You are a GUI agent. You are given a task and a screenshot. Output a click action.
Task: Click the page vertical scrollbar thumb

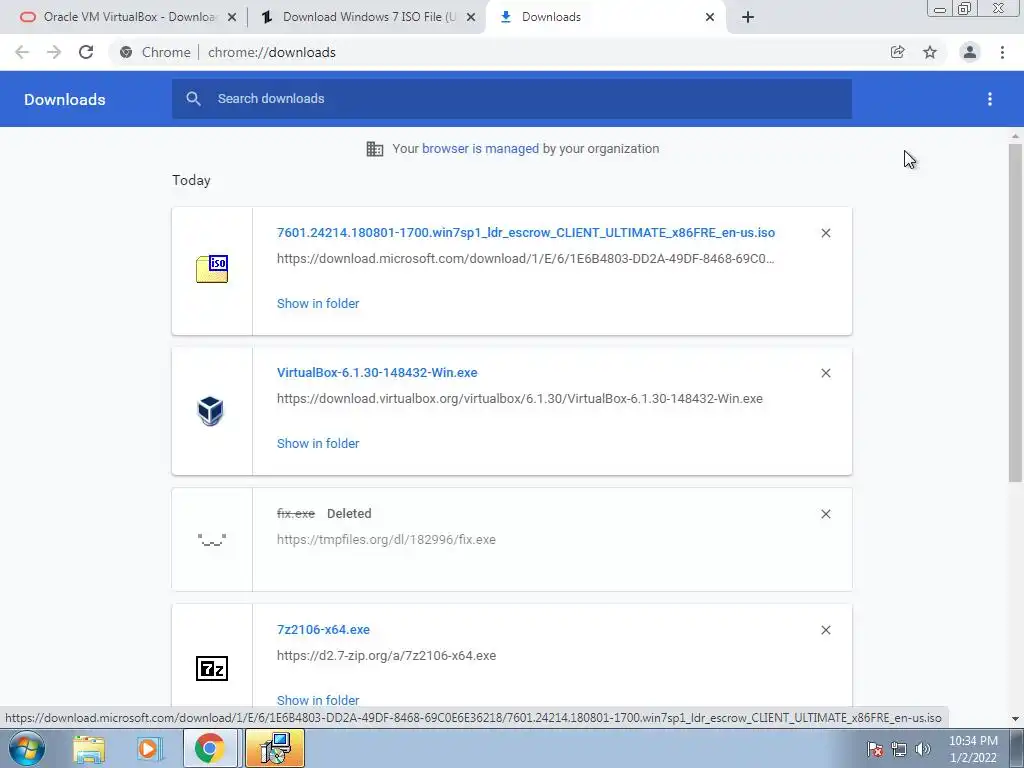tap(1015, 313)
